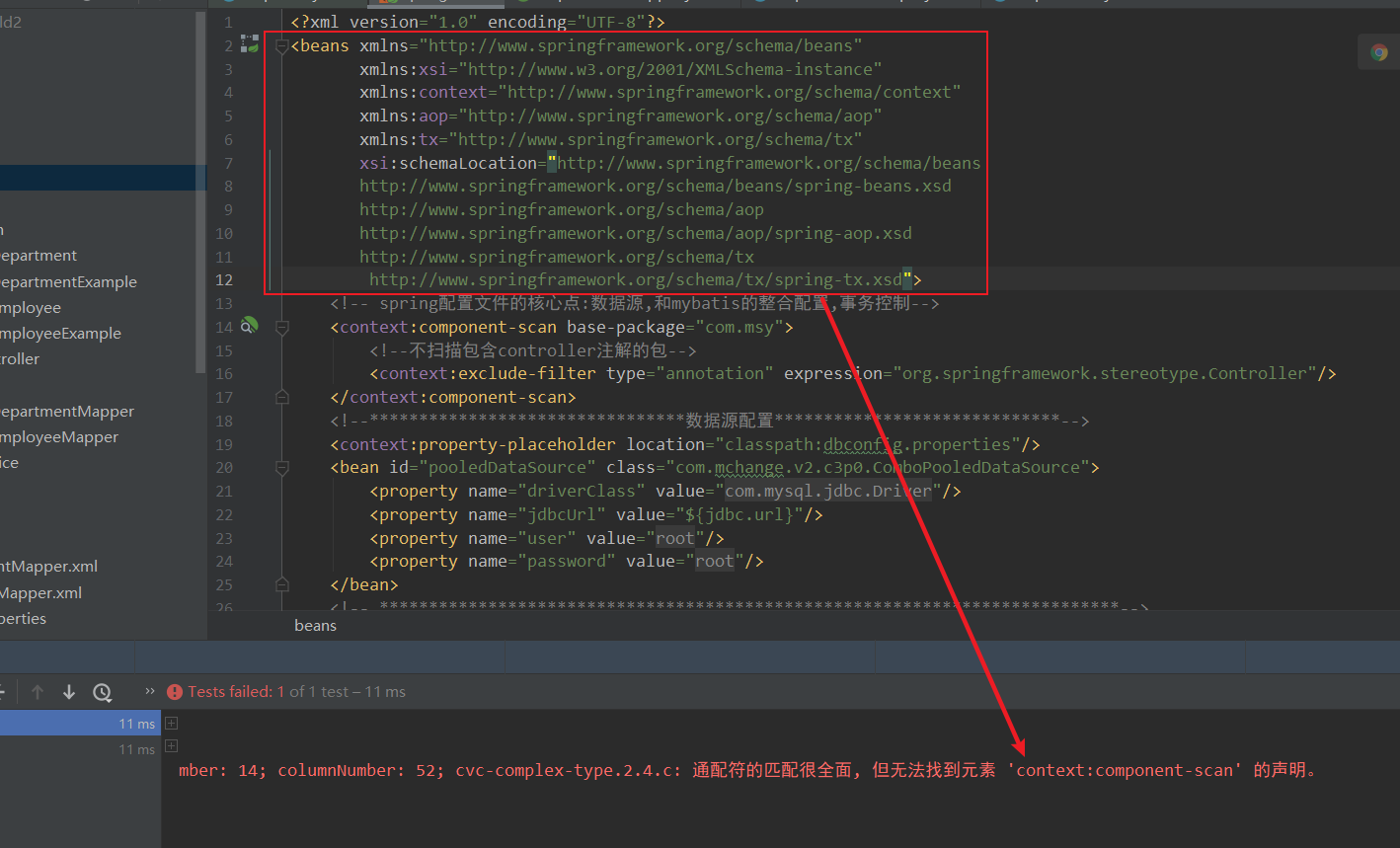Select EmployeeMapper in the project tree
Viewport: 1400px width, 848px height.
point(59,437)
